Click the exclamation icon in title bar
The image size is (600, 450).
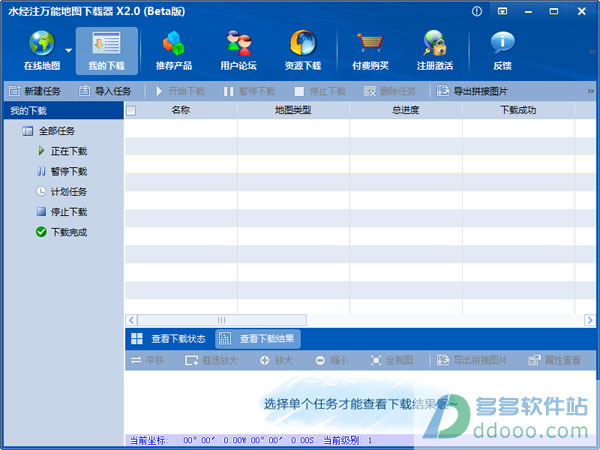click(x=477, y=11)
